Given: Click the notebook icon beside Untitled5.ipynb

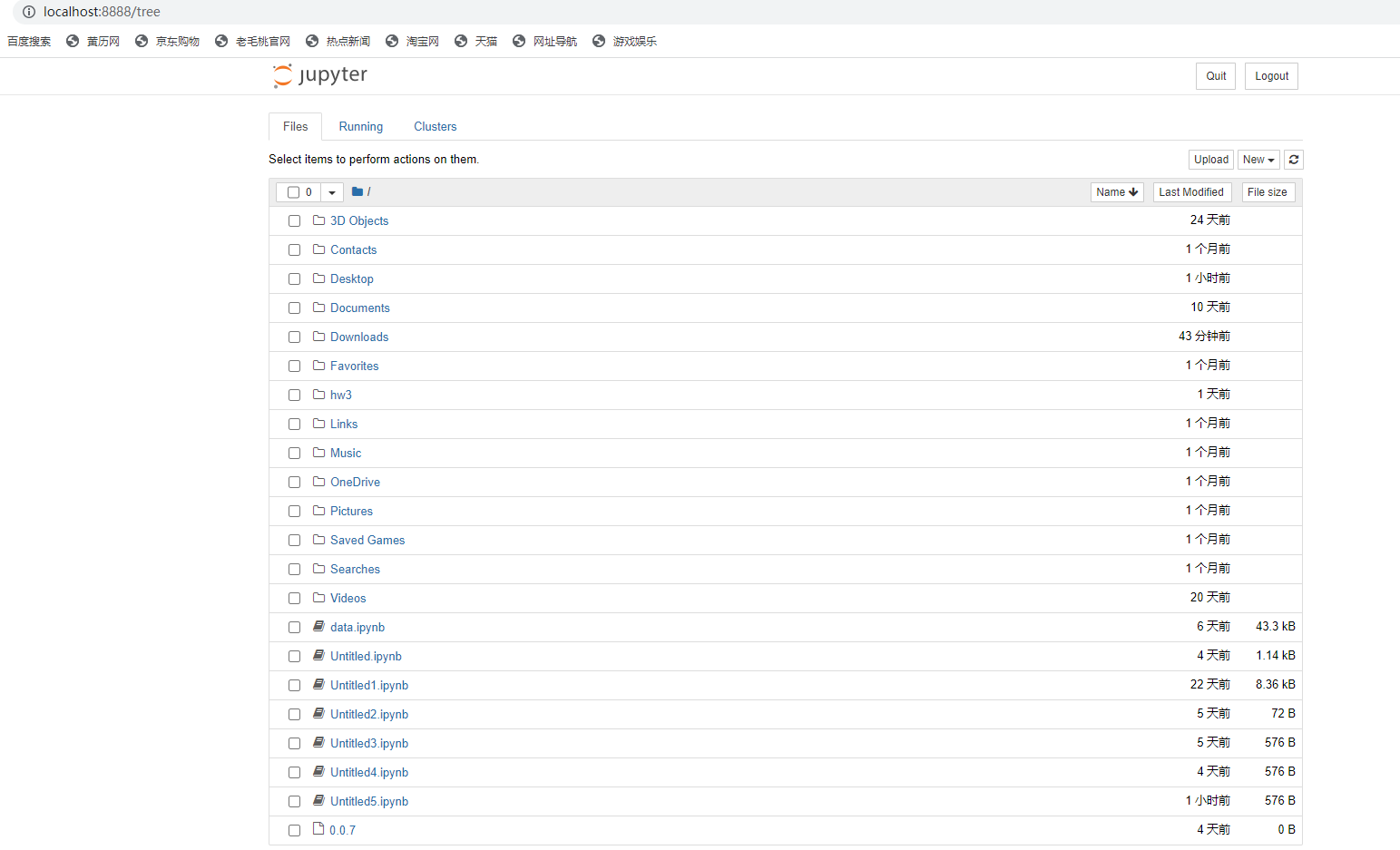Looking at the screenshot, I should click(318, 800).
